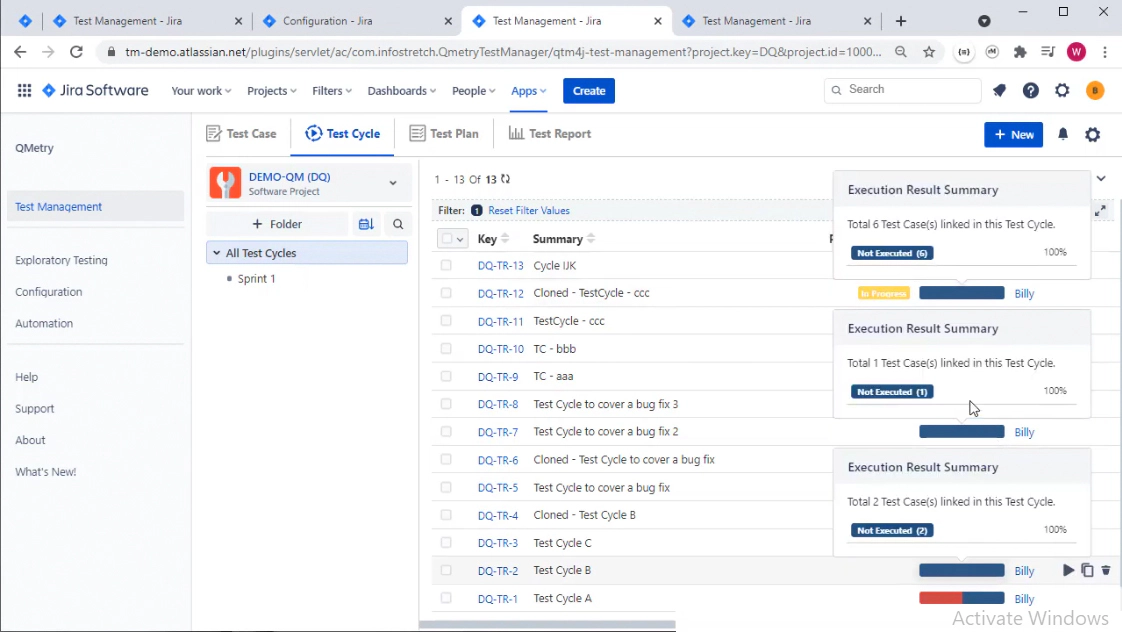Open the notifications bell next to New
This screenshot has height=633, width=1122.
click(1063, 134)
